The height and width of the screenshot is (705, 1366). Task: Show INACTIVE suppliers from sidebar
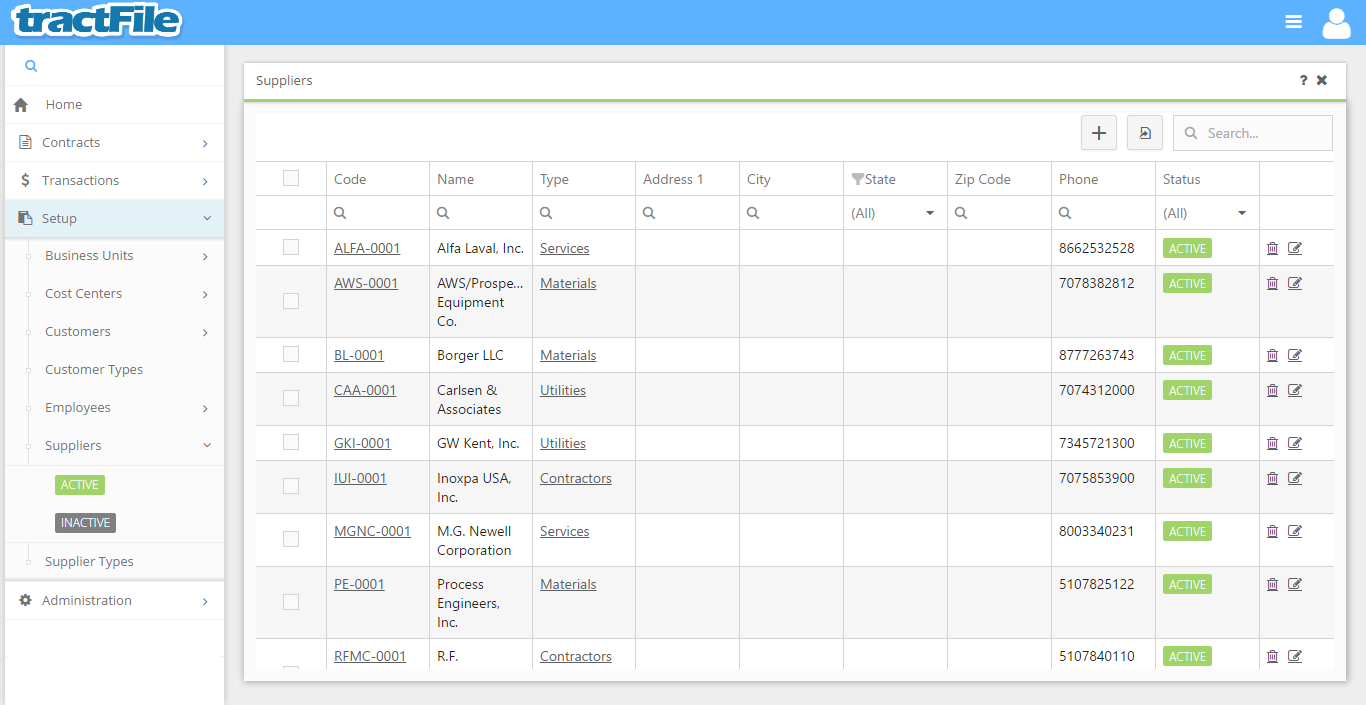coord(86,523)
